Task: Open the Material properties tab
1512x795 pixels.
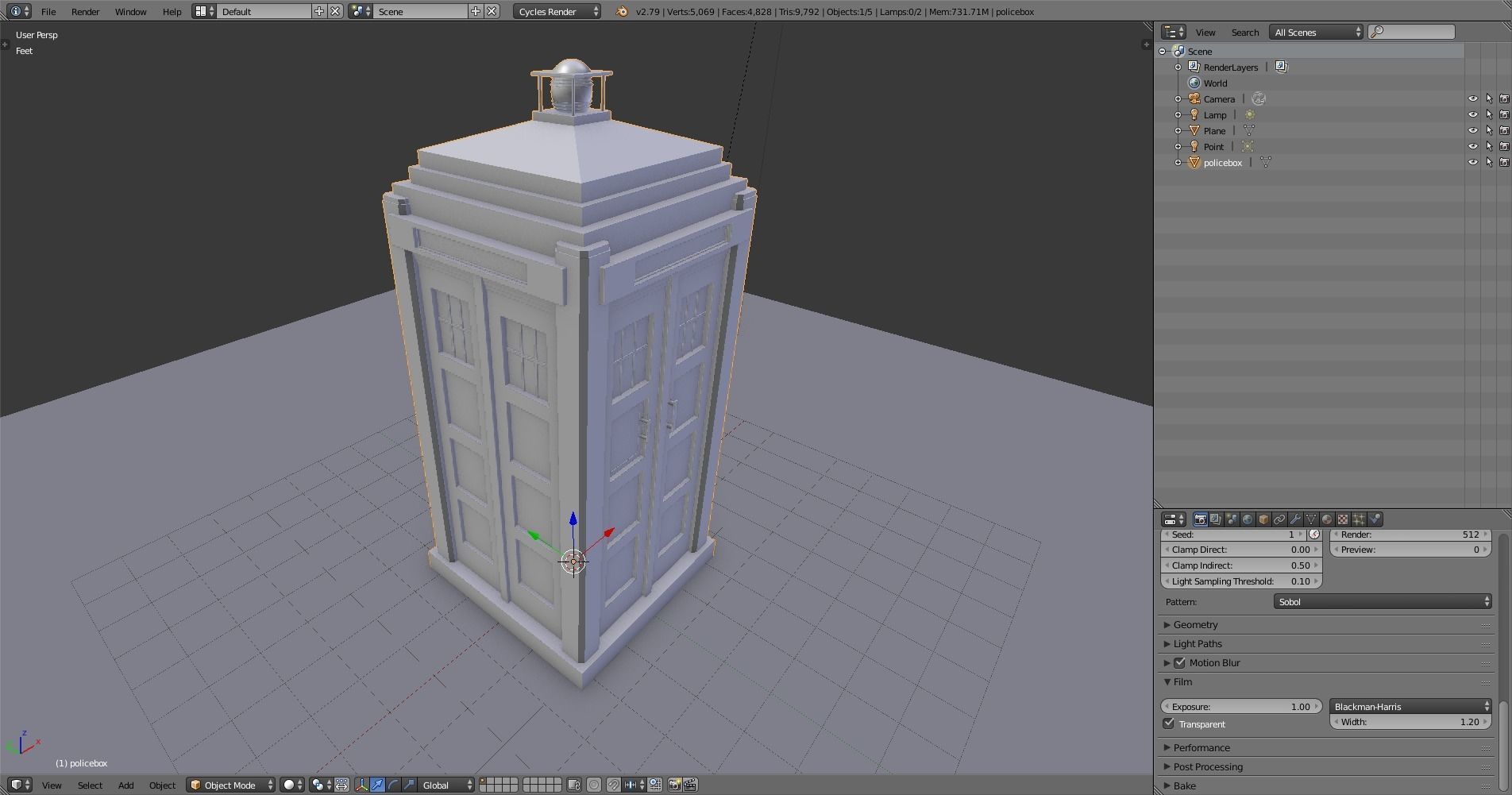Action: (x=1327, y=519)
